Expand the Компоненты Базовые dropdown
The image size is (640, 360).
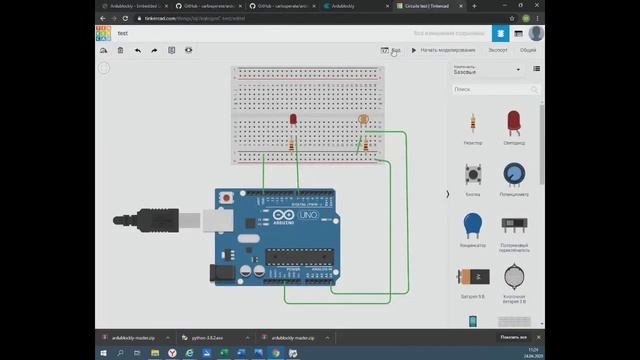[x=487, y=70]
